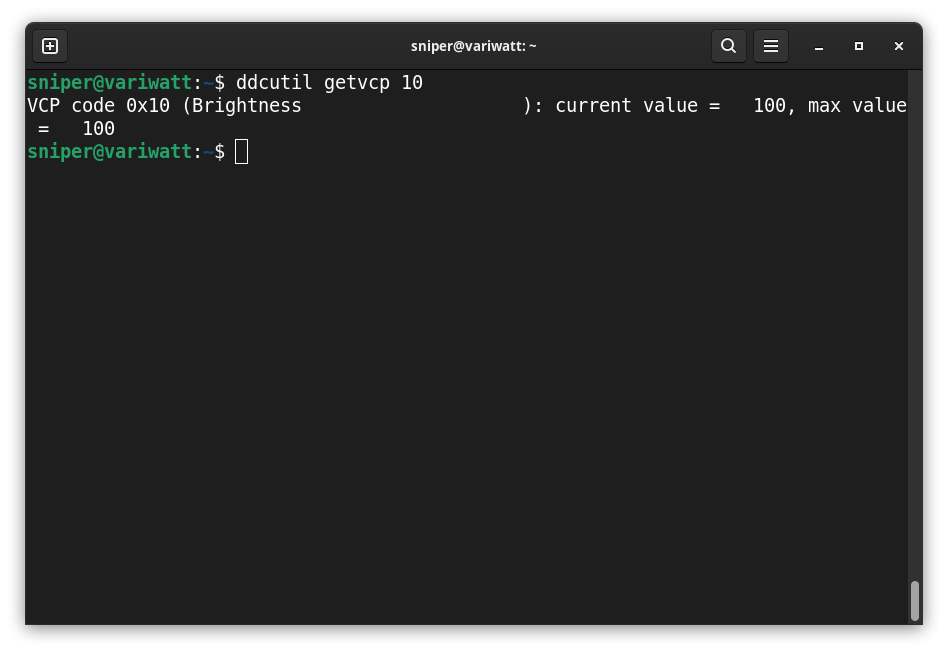This screenshot has width=948, height=653.
Task: Open the terminal search tool
Action: click(729, 46)
